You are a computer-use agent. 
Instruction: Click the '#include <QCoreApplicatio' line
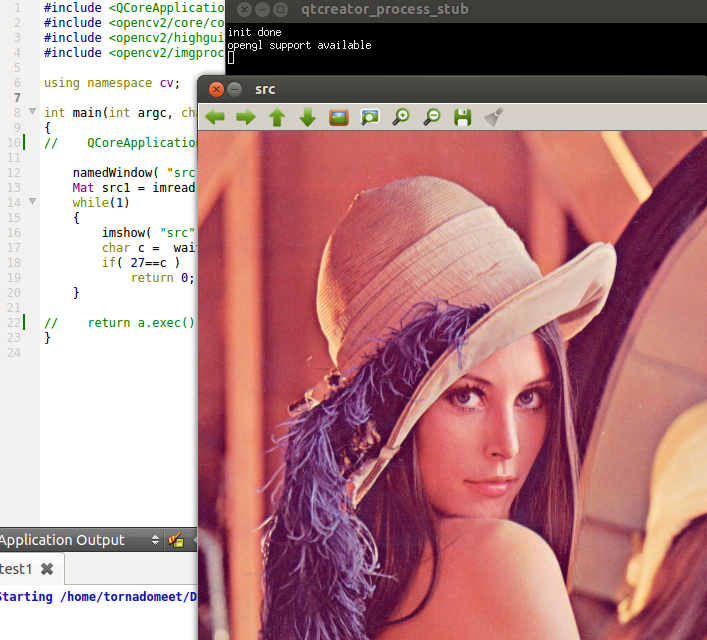pyautogui.click(x=134, y=8)
